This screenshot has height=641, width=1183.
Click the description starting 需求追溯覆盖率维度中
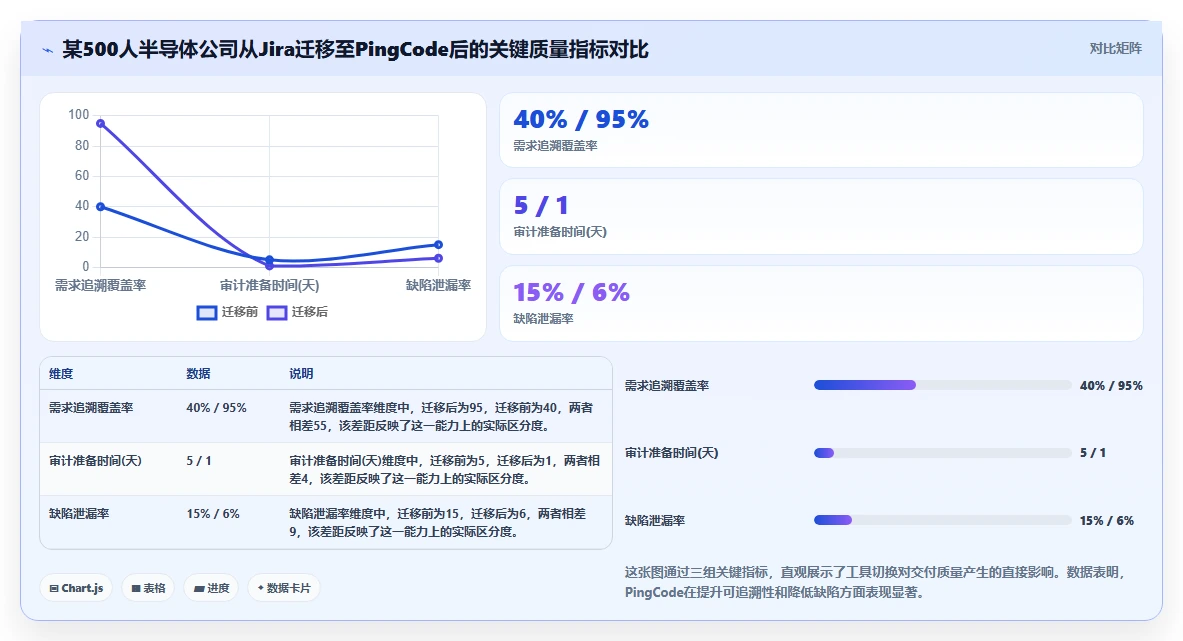441,416
